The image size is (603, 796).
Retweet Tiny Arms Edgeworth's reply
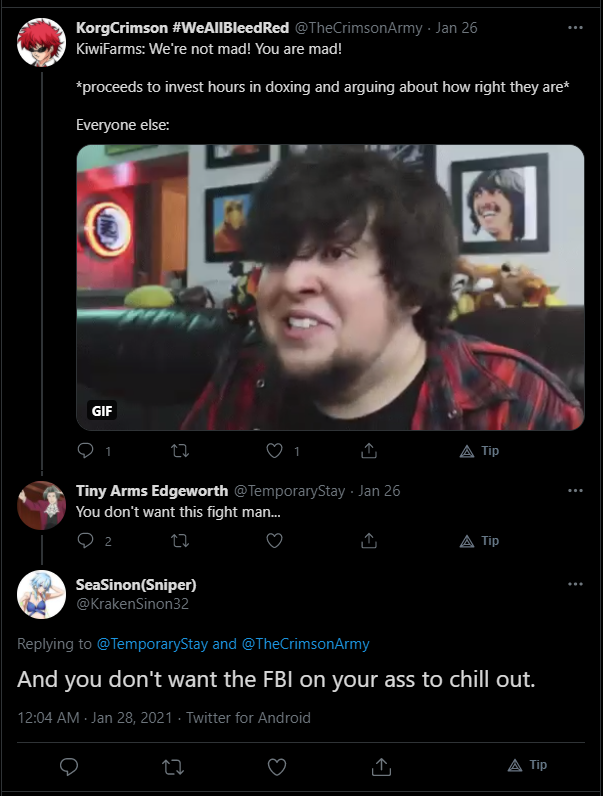point(180,541)
